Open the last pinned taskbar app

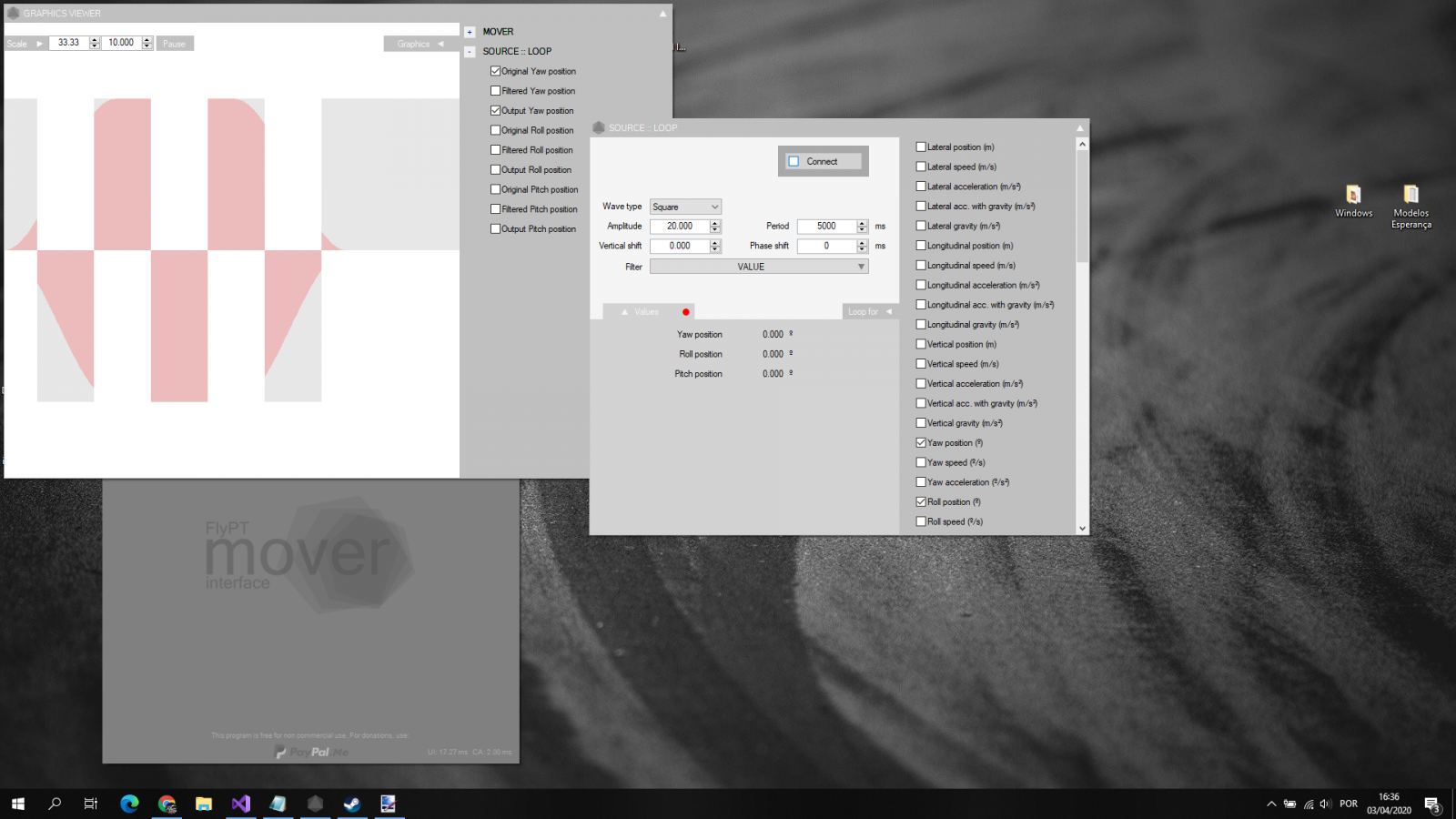tap(389, 804)
